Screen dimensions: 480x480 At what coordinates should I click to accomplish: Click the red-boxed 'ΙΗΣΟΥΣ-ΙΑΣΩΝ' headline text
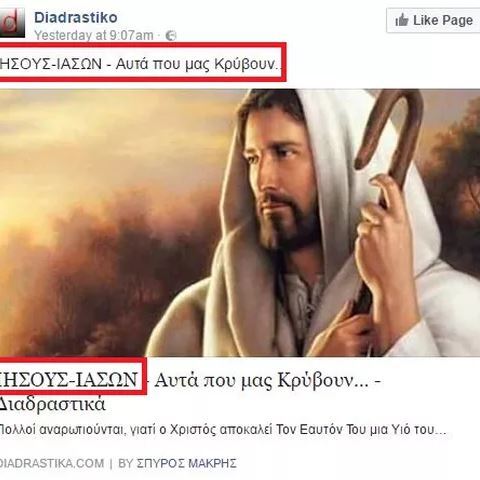click(69, 380)
